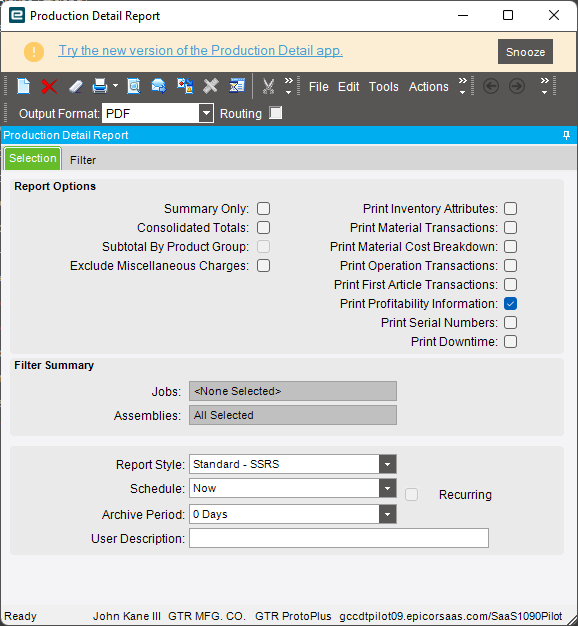Enable the Summary Only checkbox
Image resolution: width=578 pixels, height=626 pixels.
263,209
